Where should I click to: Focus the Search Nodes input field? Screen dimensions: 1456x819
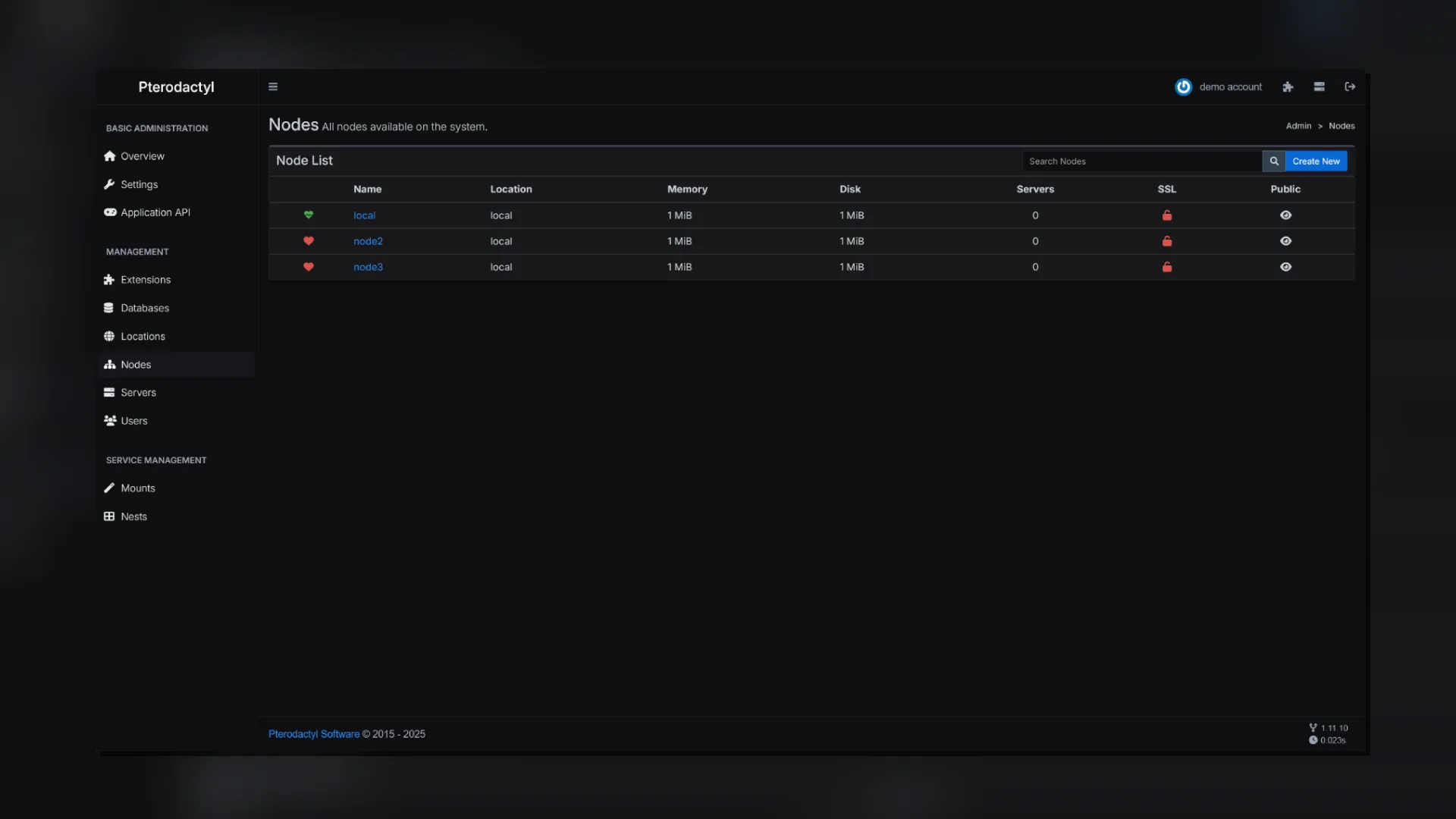click(x=1141, y=161)
